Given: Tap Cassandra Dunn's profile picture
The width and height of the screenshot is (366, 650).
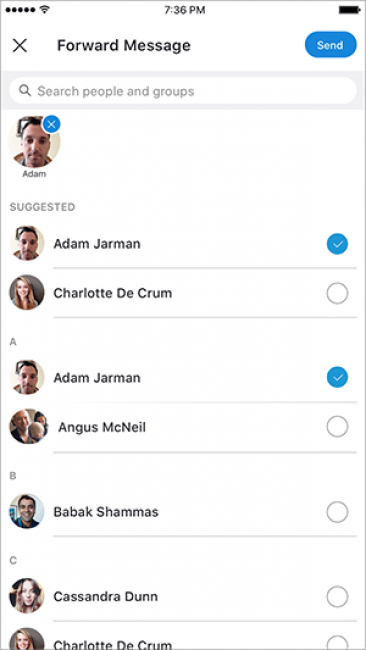Looking at the screenshot, I should click(x=27, y=596).
